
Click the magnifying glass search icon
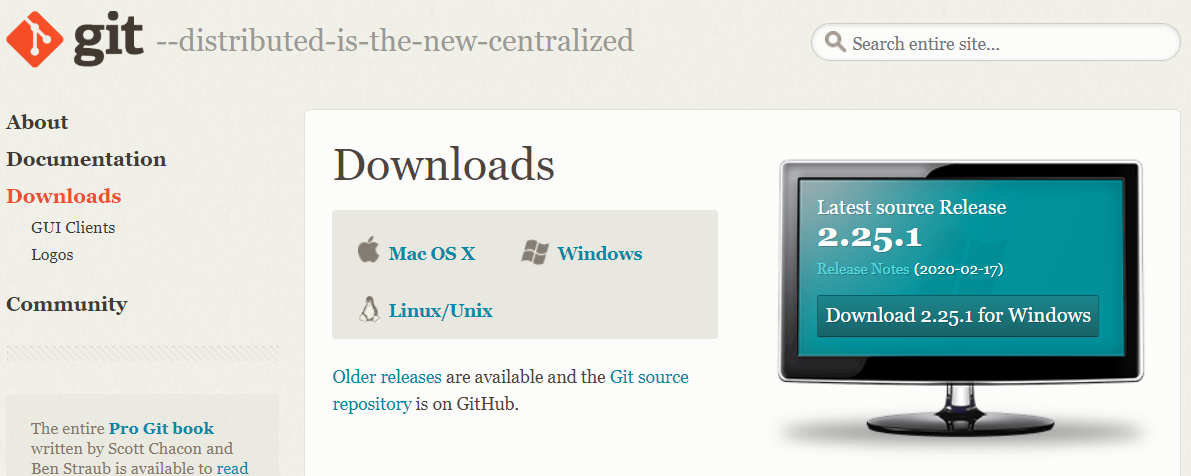click(836, 42)
